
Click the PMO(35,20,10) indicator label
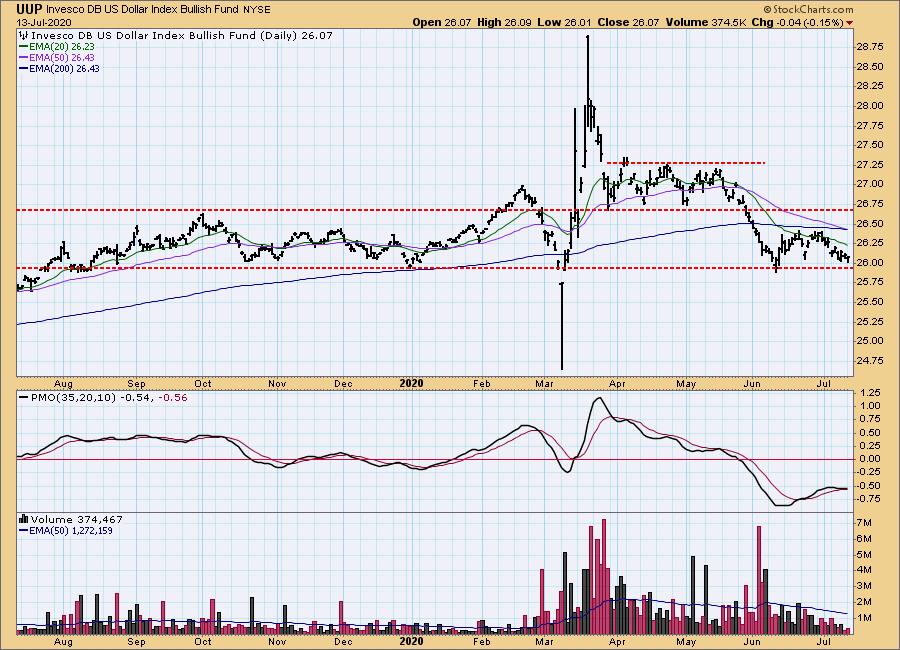pyautogui.click(x=73, y=397)
